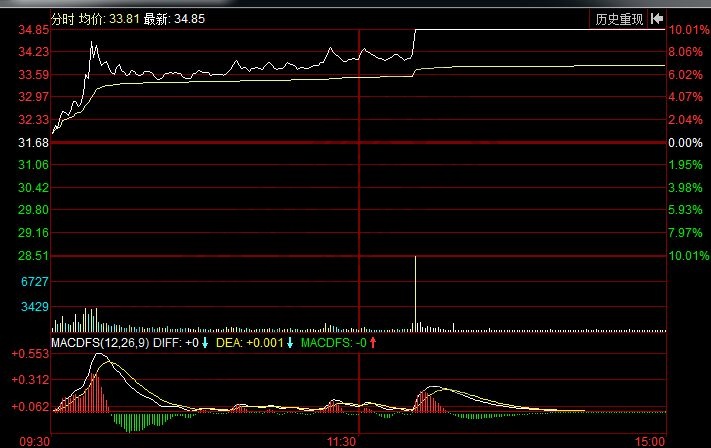Click the tallest white volume spike bar
The width and height of the screenshot is (711, 448).
tap(415, 290)
